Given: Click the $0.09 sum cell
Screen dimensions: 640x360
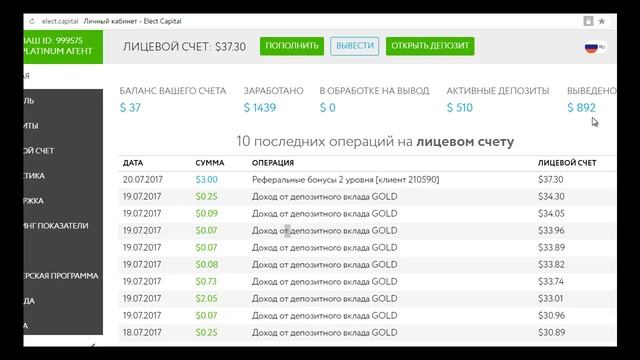Looking at the screenshot, I should (207, 213).
